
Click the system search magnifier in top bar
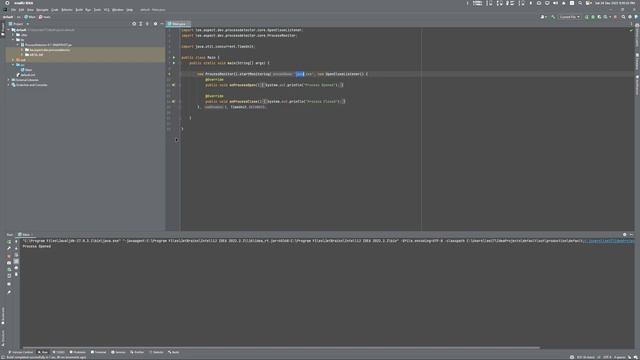point(580,3)
